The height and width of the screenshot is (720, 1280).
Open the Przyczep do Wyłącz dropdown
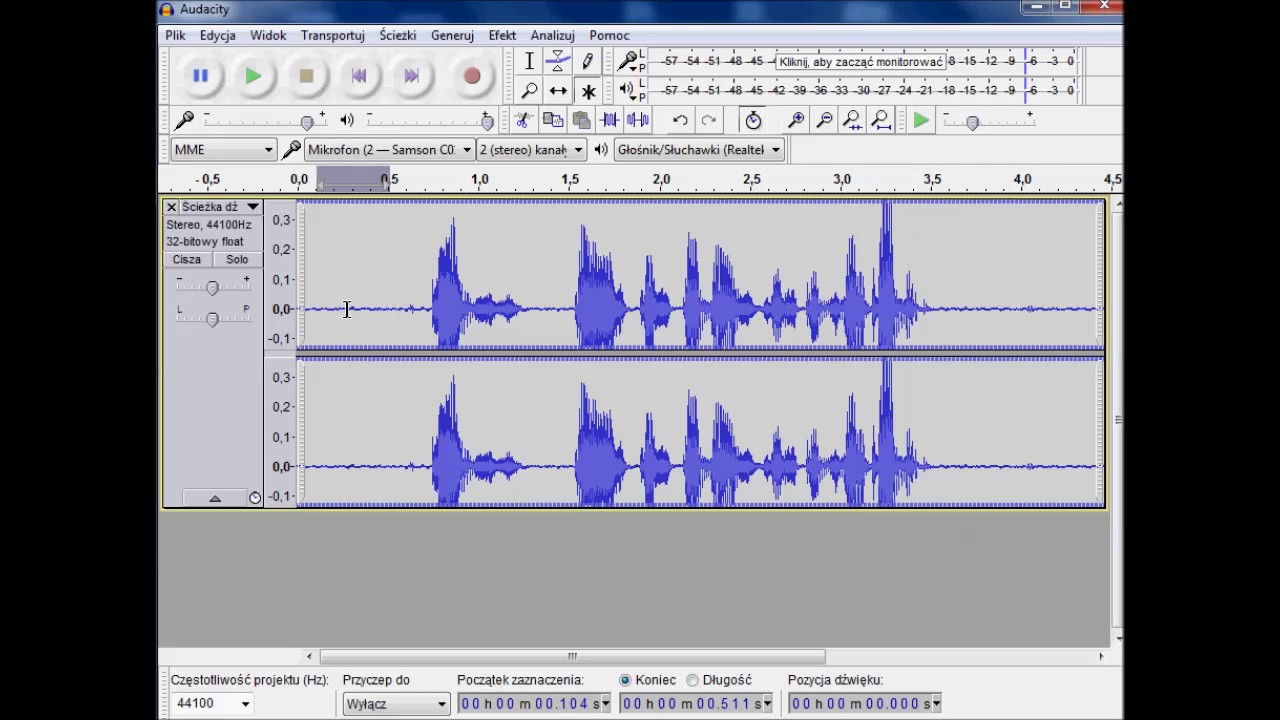coord(396,703)
